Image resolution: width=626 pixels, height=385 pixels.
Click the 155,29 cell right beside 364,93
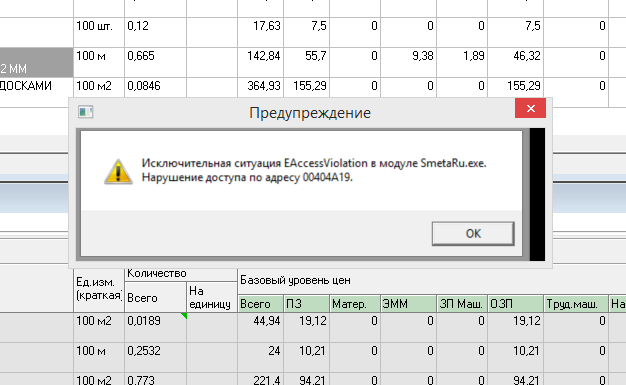tap(306, 88)
